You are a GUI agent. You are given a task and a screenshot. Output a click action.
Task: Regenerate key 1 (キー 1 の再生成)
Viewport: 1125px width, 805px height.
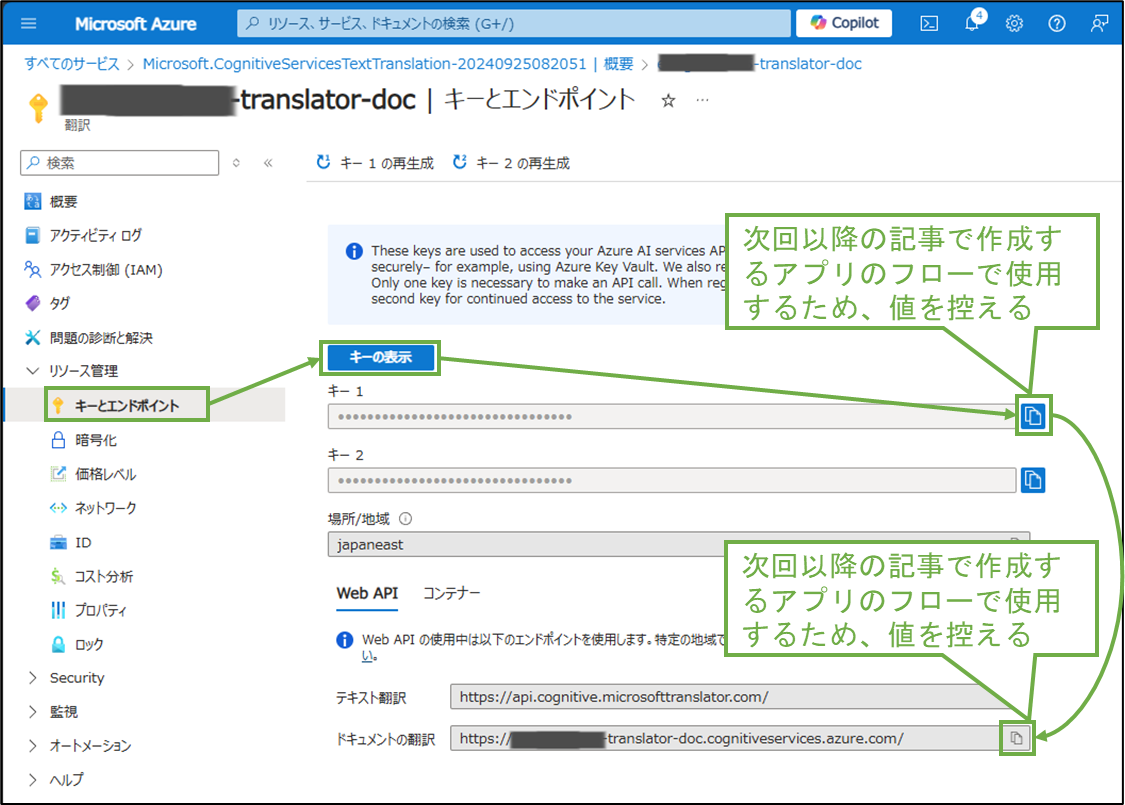pyautogui.click(x=375, y=163)
